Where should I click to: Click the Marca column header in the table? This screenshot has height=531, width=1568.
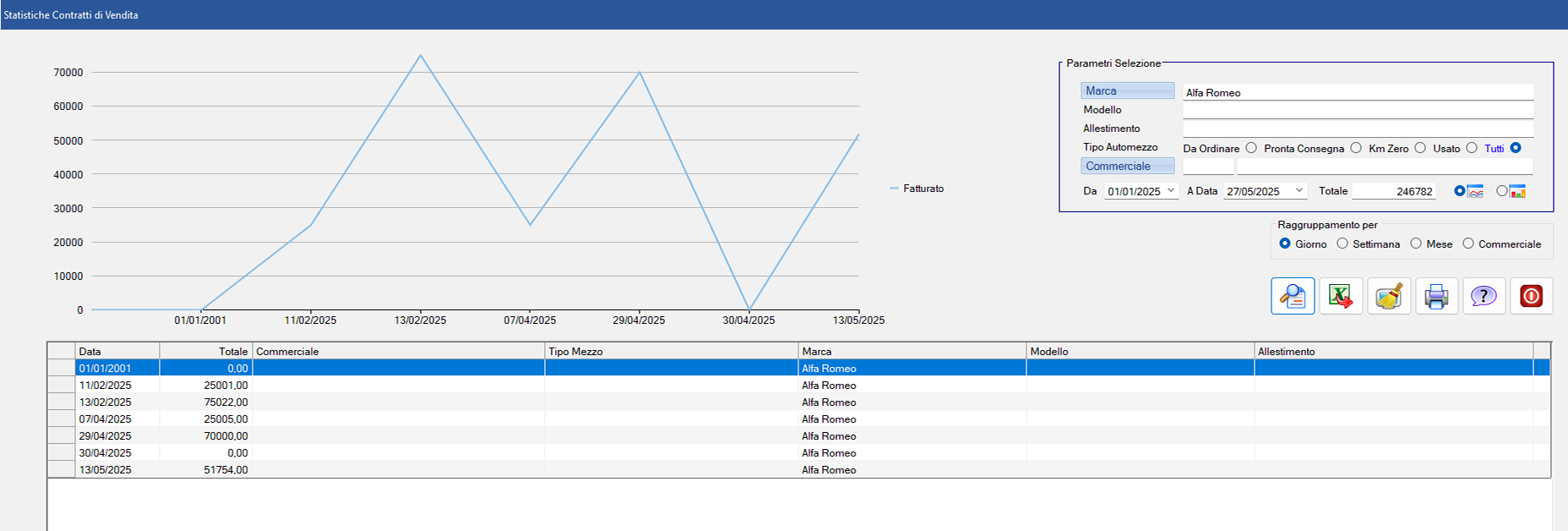click(912, 351)
